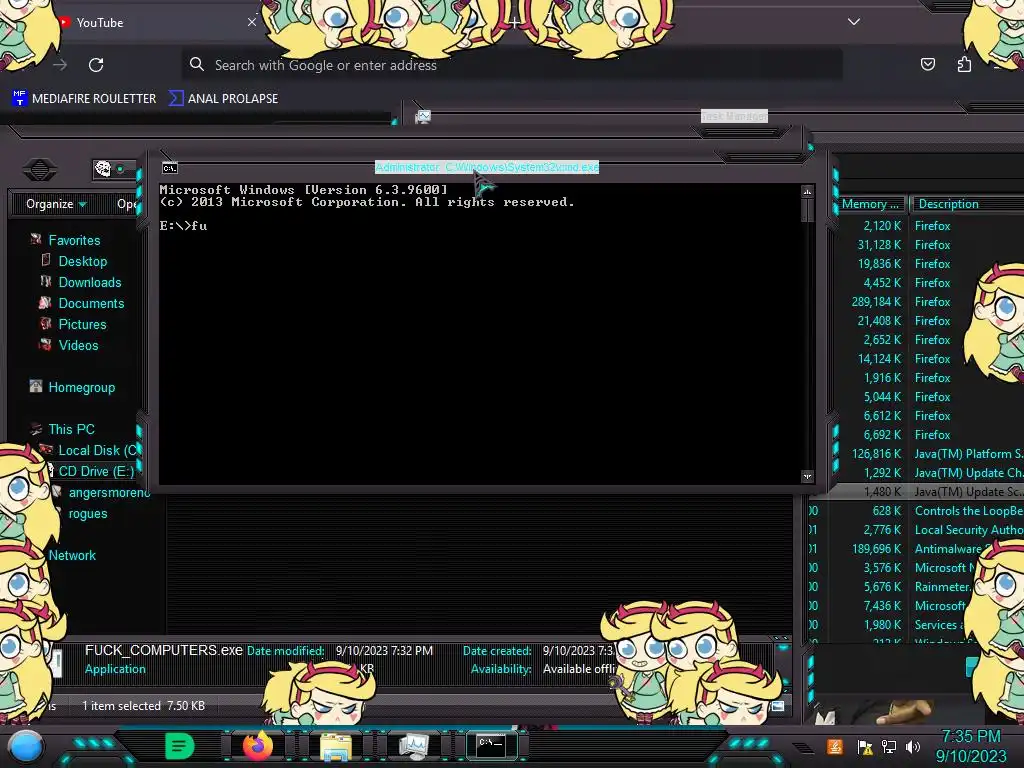Screen dimensions: 1024x768
Task: Open the Organize dropdown in Explorer
Action: pos(56,204)
